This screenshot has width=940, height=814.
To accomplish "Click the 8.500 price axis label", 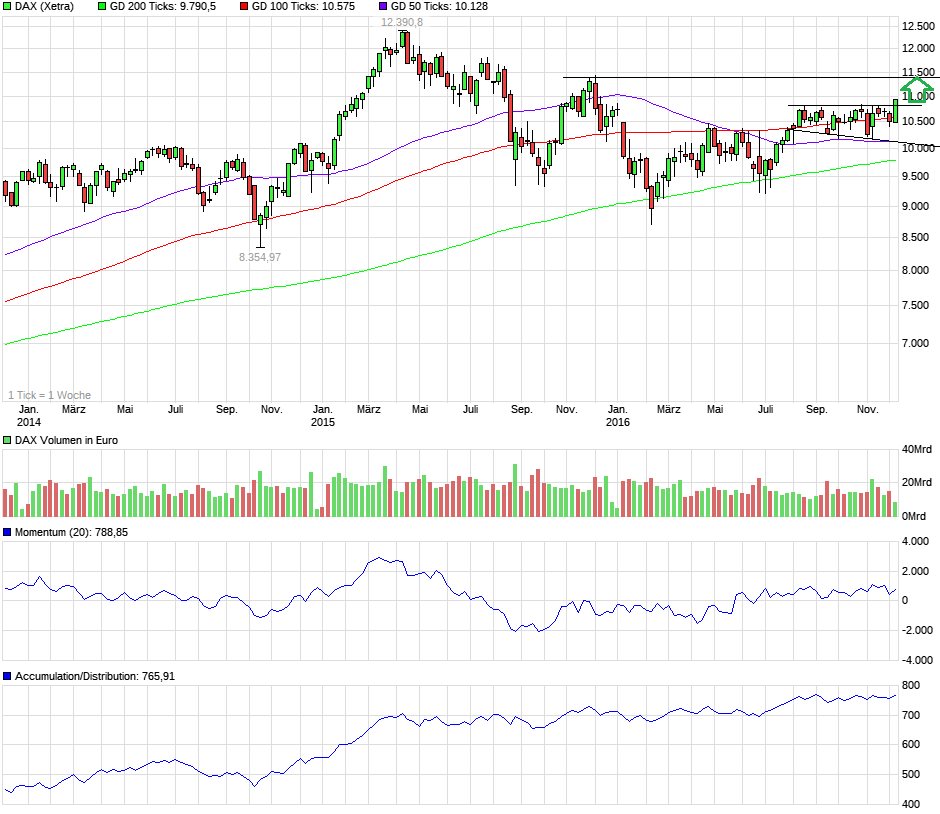I will (915, 237).
